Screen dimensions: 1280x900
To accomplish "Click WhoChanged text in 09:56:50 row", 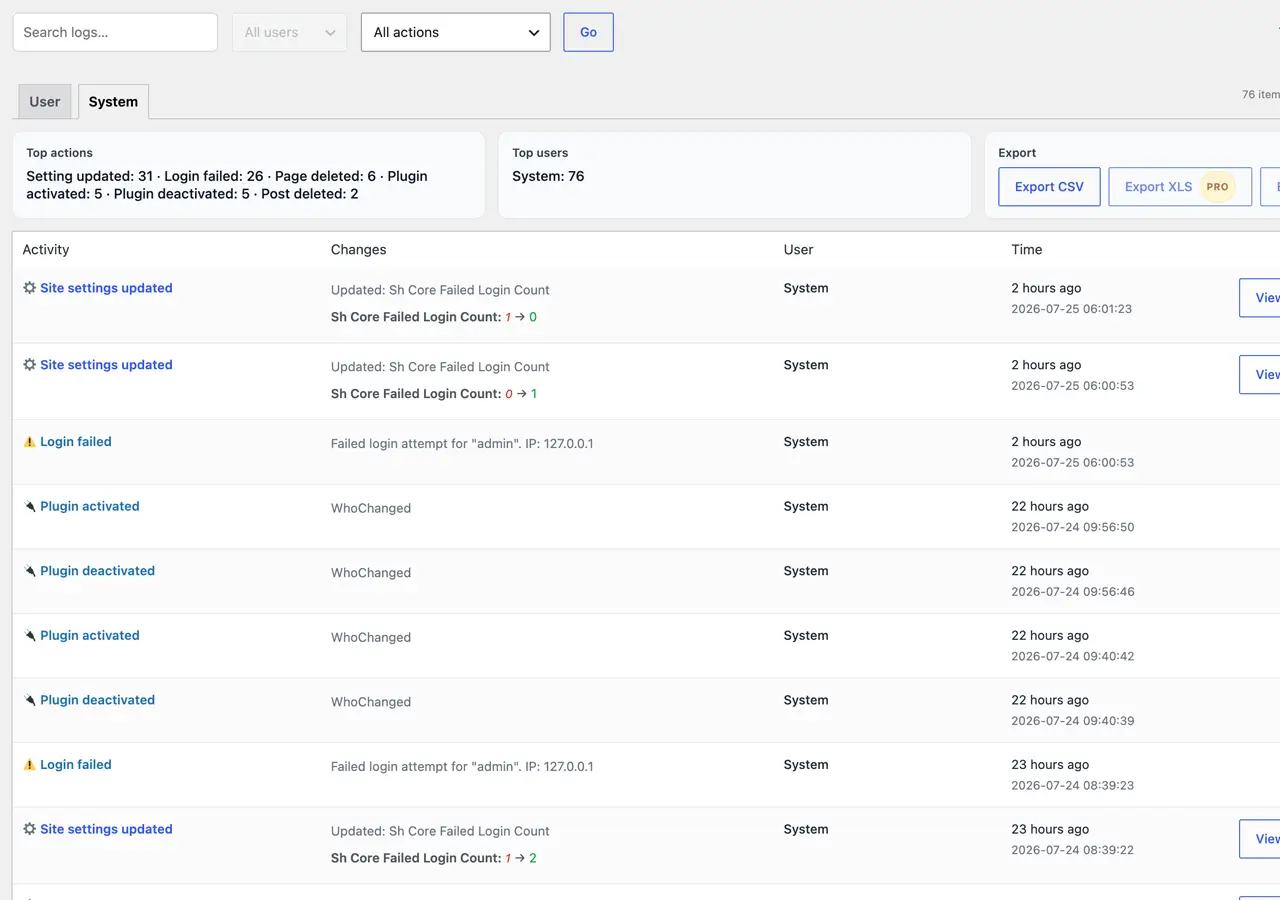I will (x=371, y=508).
